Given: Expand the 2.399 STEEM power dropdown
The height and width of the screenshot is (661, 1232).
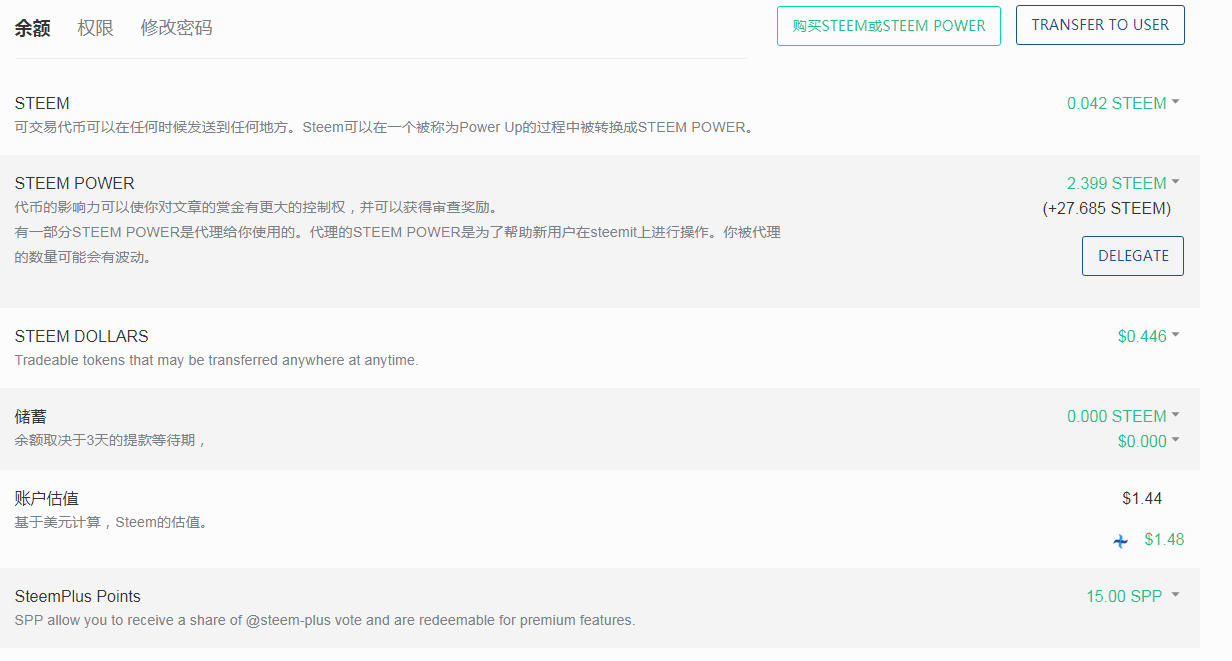Looking at the screenshot, I should coord(1123,183).
